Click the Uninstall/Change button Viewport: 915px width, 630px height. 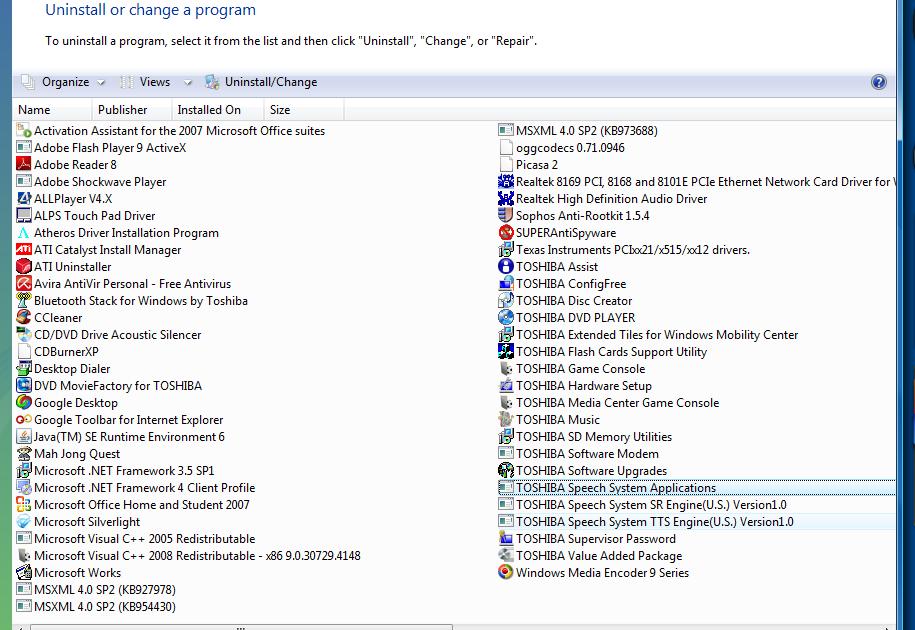coord(261,82)
